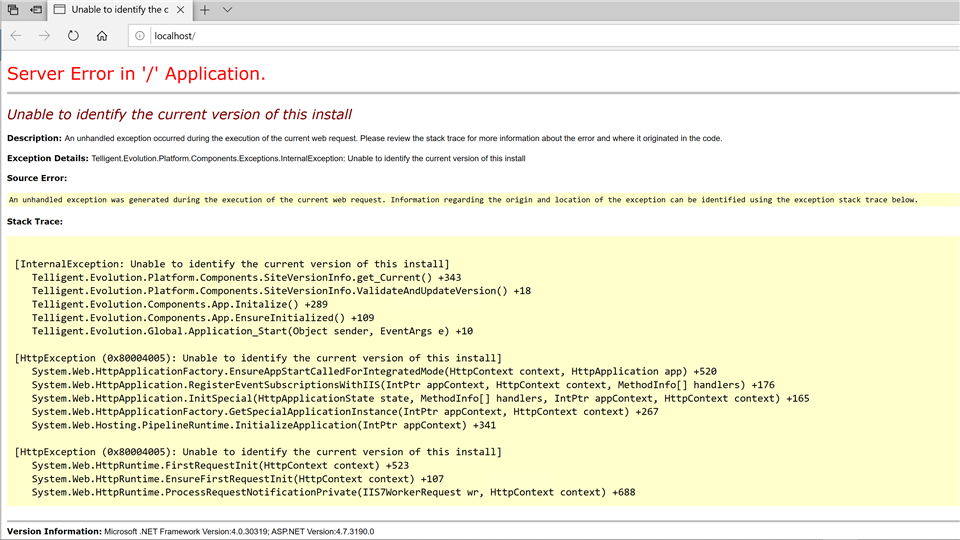Screen dimensions: 960x540
Task: Click the set tabs aside icon
Action: coord(36,10)
